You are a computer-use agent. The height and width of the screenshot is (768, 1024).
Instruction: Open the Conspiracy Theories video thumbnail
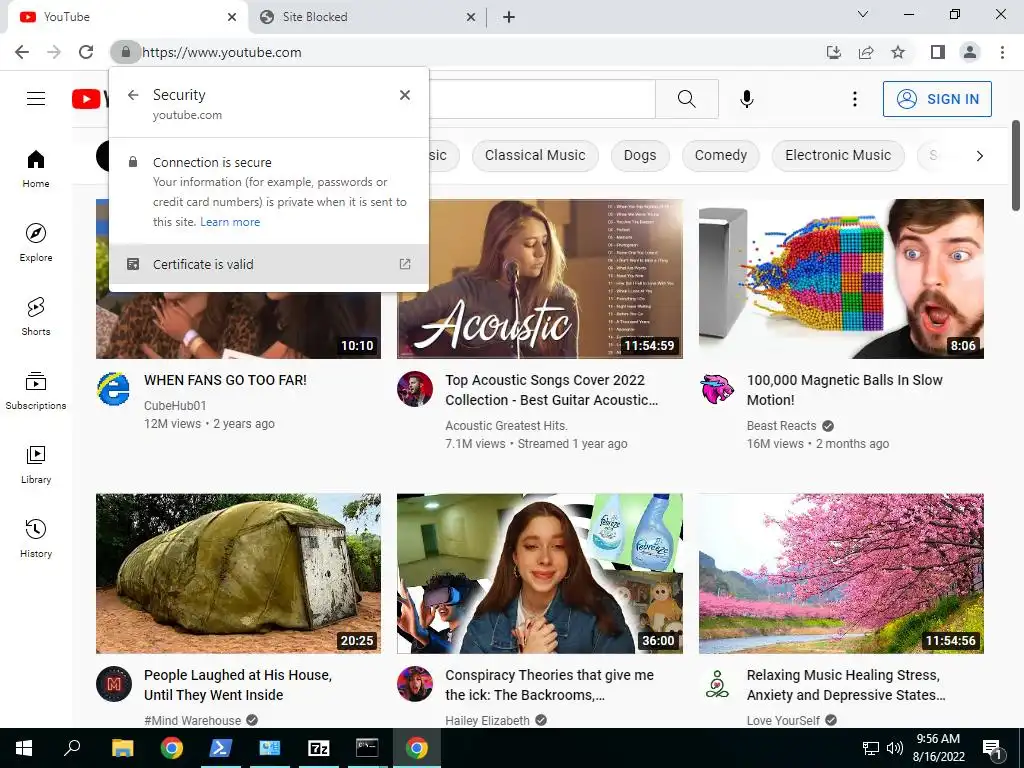point(539,573)
